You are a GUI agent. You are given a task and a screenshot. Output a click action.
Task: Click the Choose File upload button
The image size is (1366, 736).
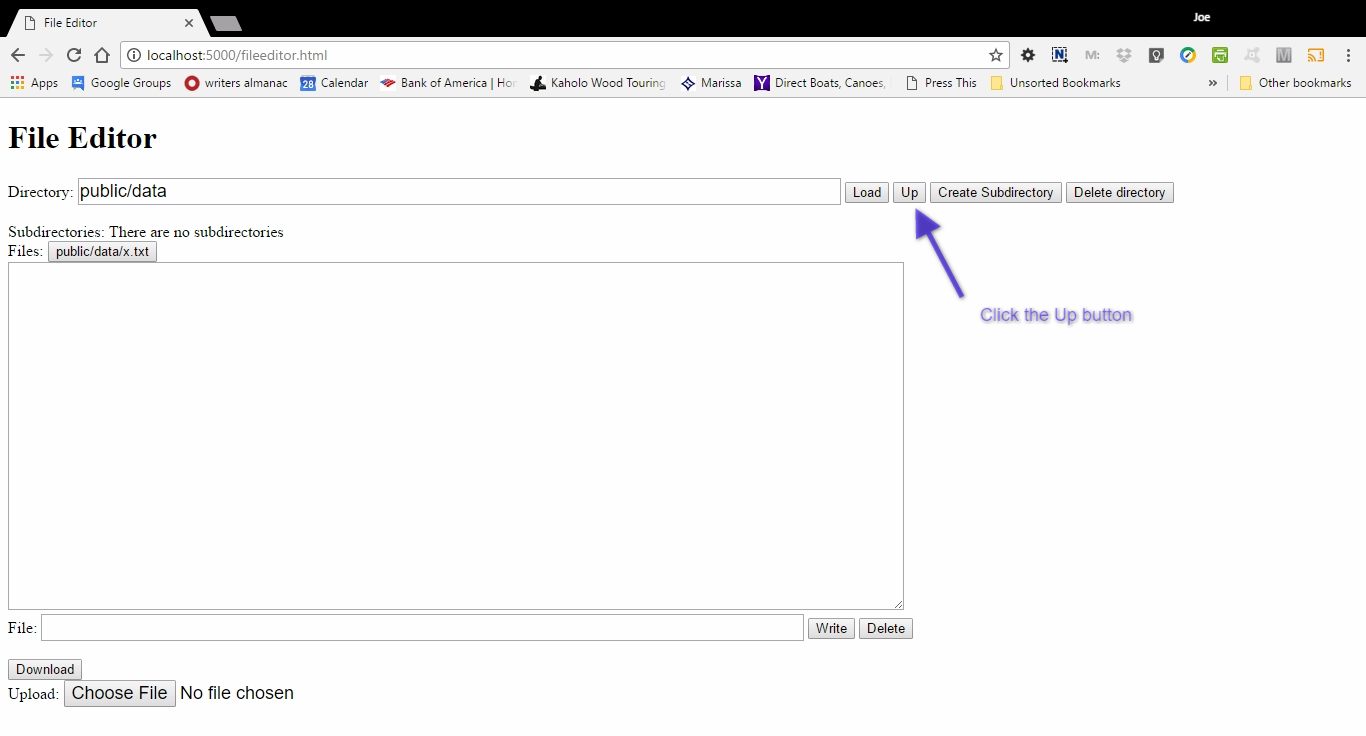tap(120, 693)
